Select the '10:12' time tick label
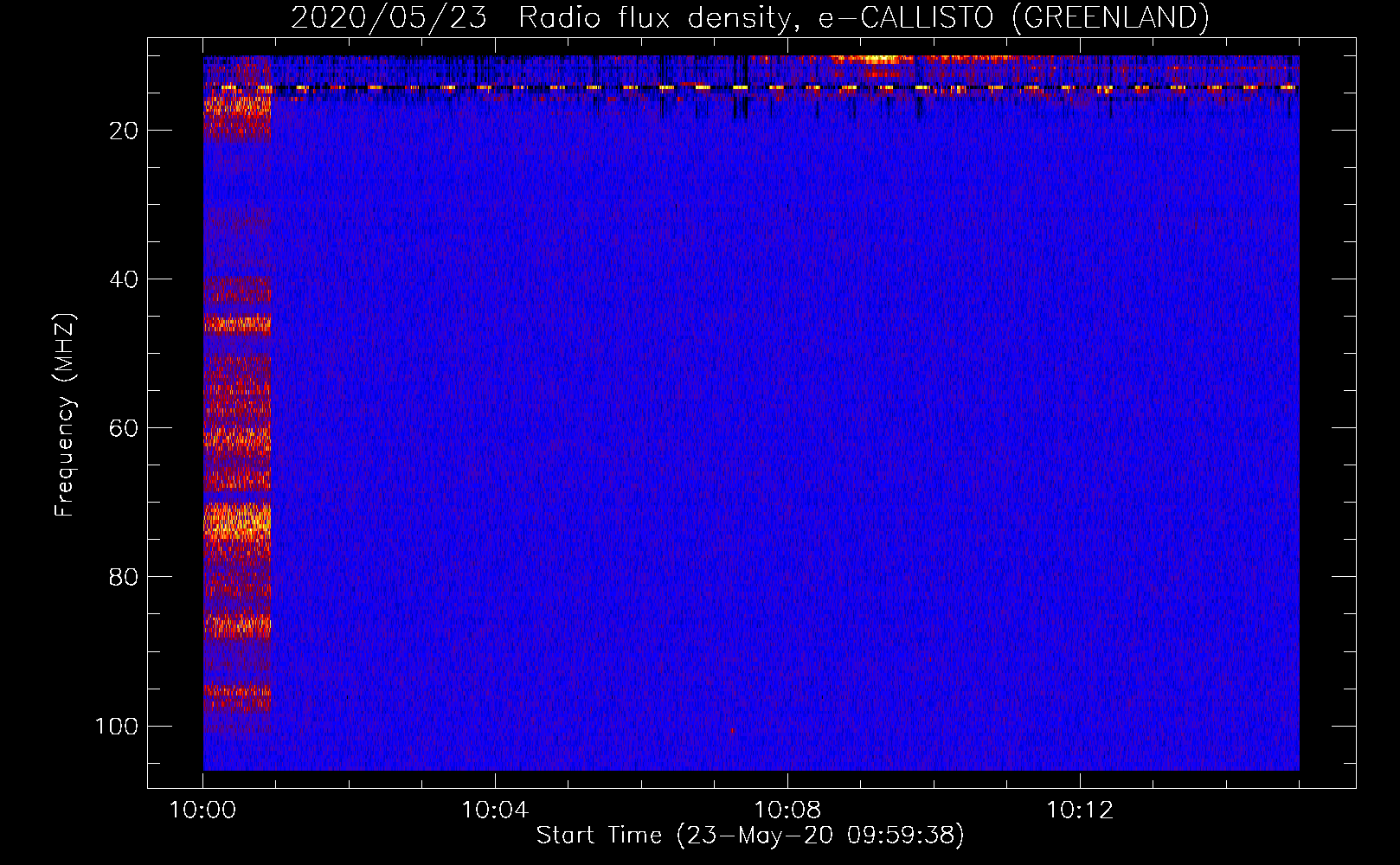The width and height of the screenshot is (1400, 865). tap(1080, 811)
